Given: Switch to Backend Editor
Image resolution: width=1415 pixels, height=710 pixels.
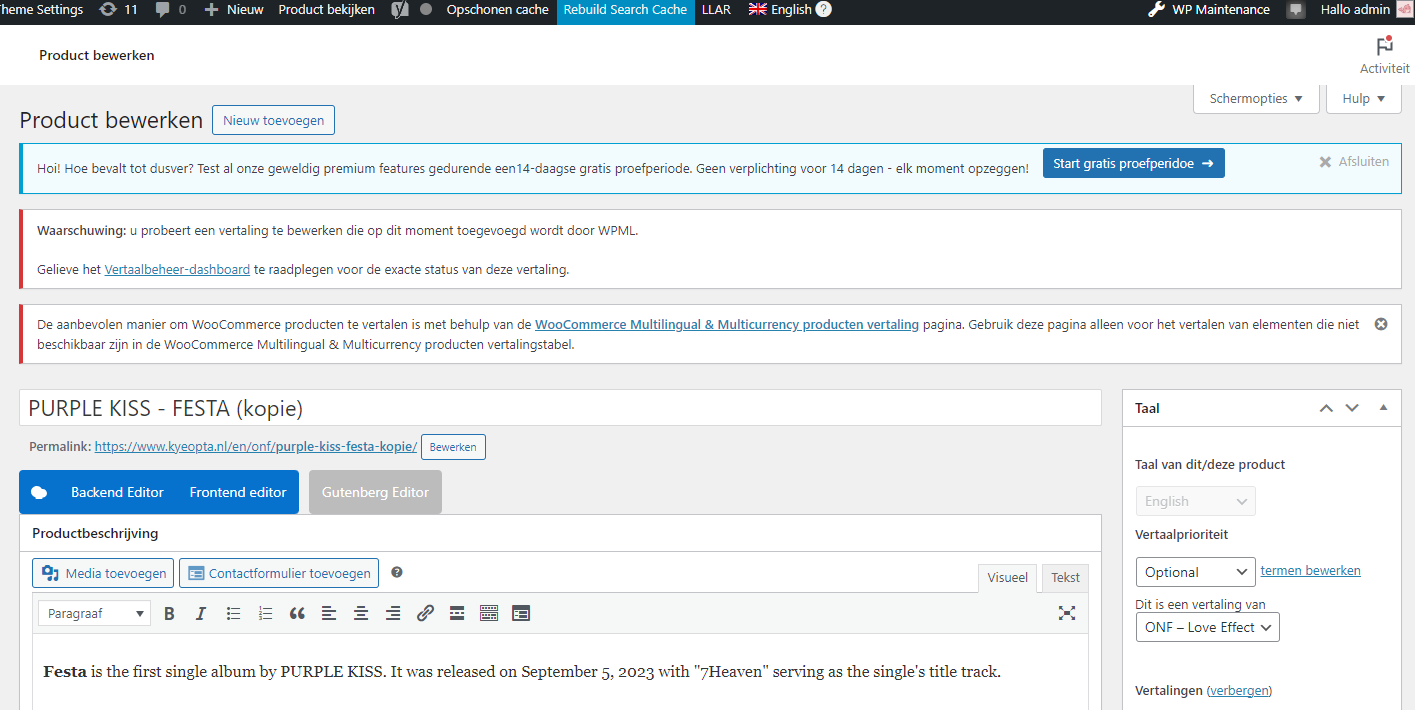Looking at the screenshot, I should [117, 492].
